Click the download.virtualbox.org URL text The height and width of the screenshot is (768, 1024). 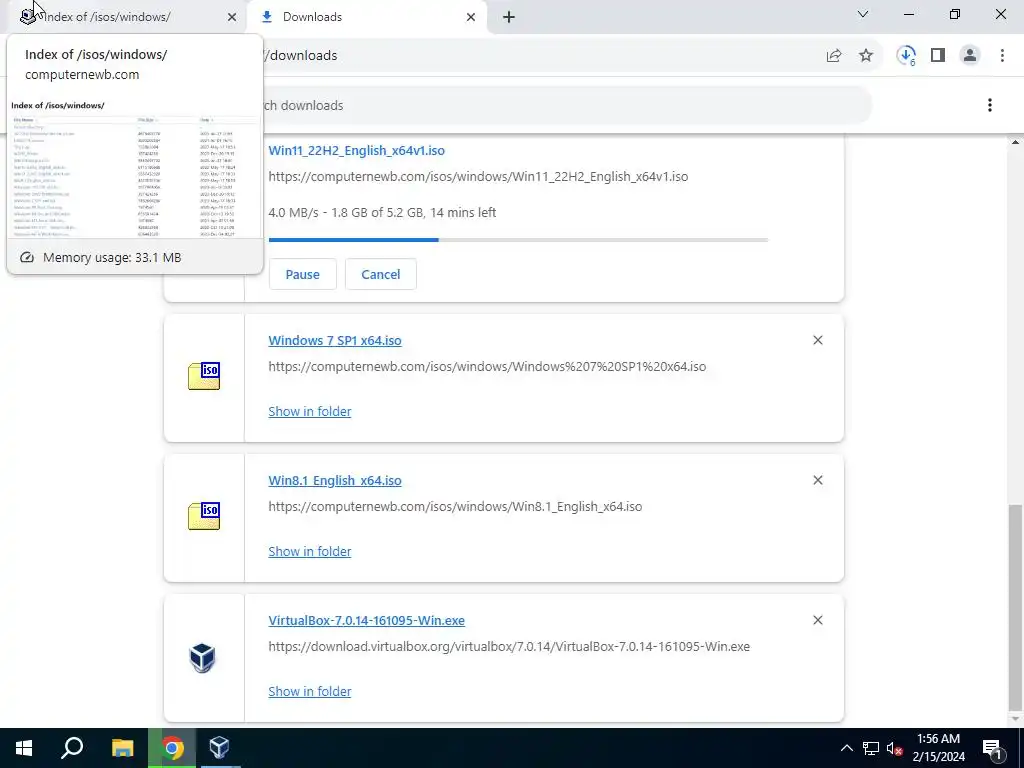pyautogui.click(x=509, y=647)
